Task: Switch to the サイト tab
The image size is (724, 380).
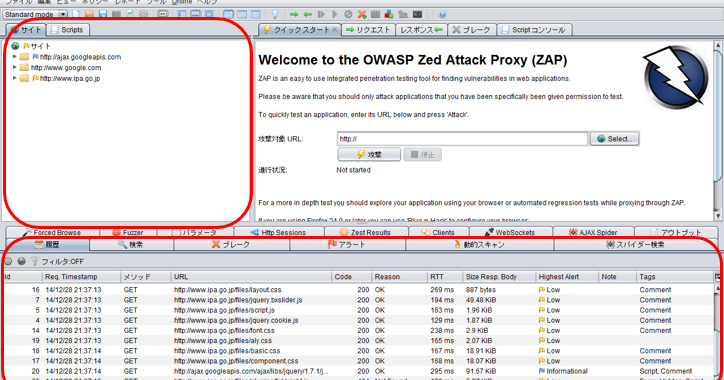Action: point(26,30)
